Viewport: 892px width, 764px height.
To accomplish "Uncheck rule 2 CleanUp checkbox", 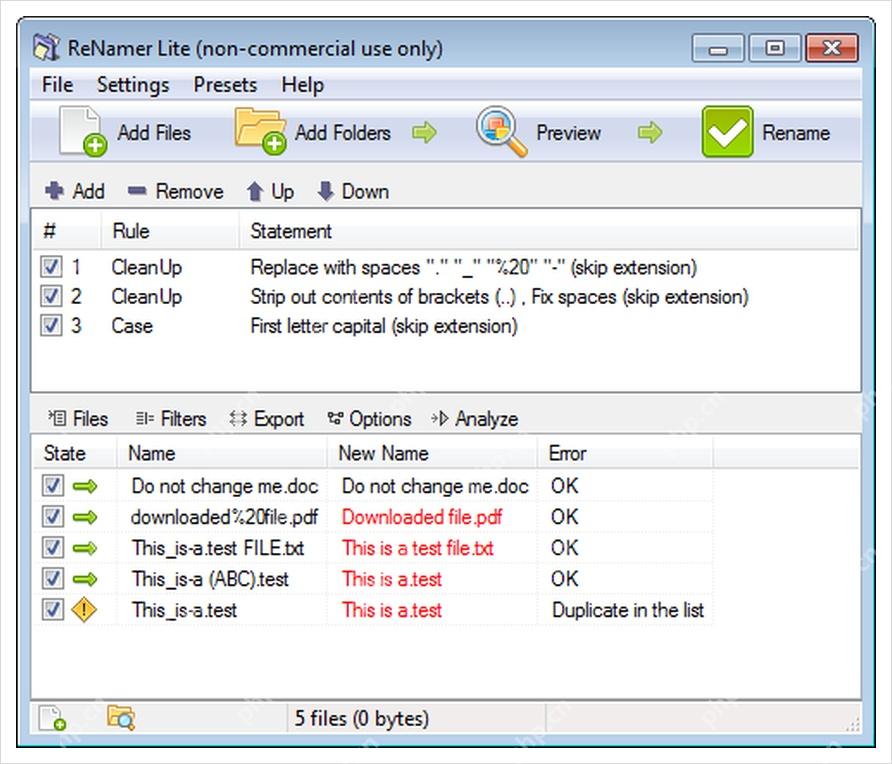I will (51, 296).
